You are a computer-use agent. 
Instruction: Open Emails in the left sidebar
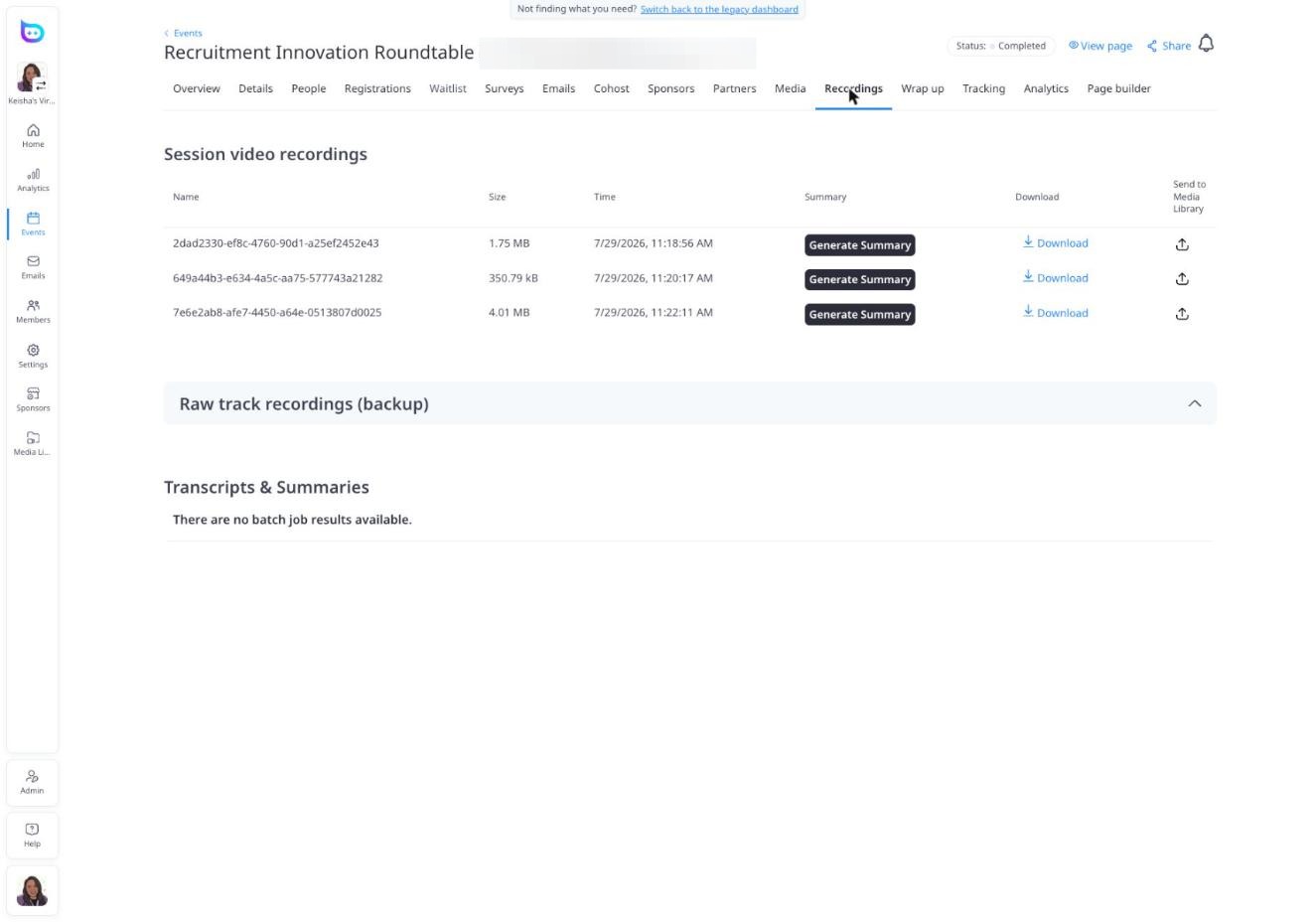(x=33, y=267)
